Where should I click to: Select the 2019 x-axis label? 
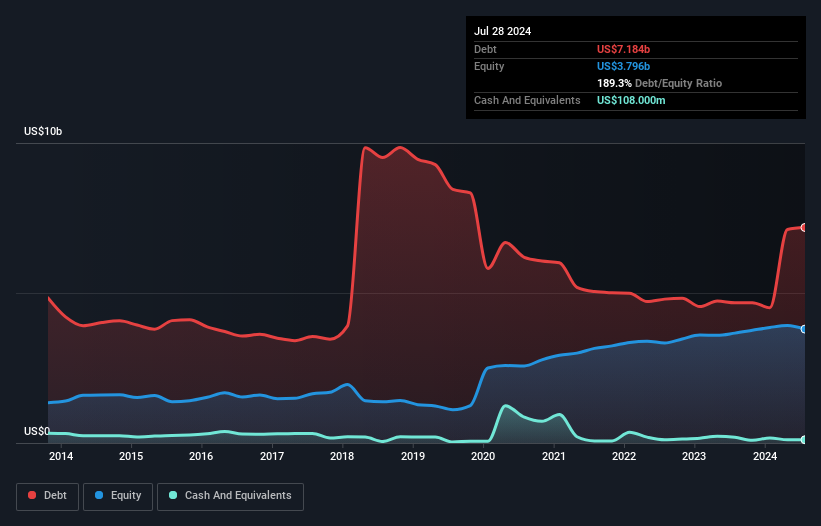click(x=413, y=456)
